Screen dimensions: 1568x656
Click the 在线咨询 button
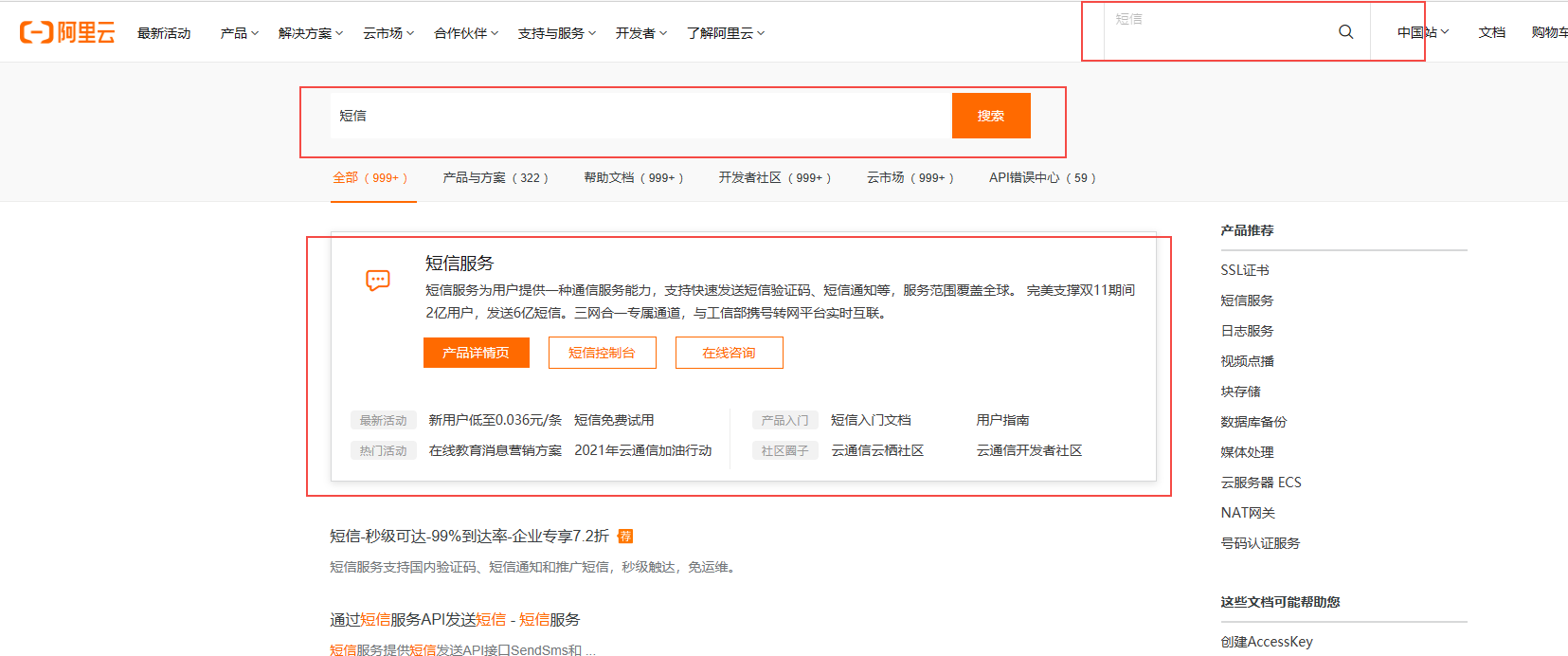730,353
